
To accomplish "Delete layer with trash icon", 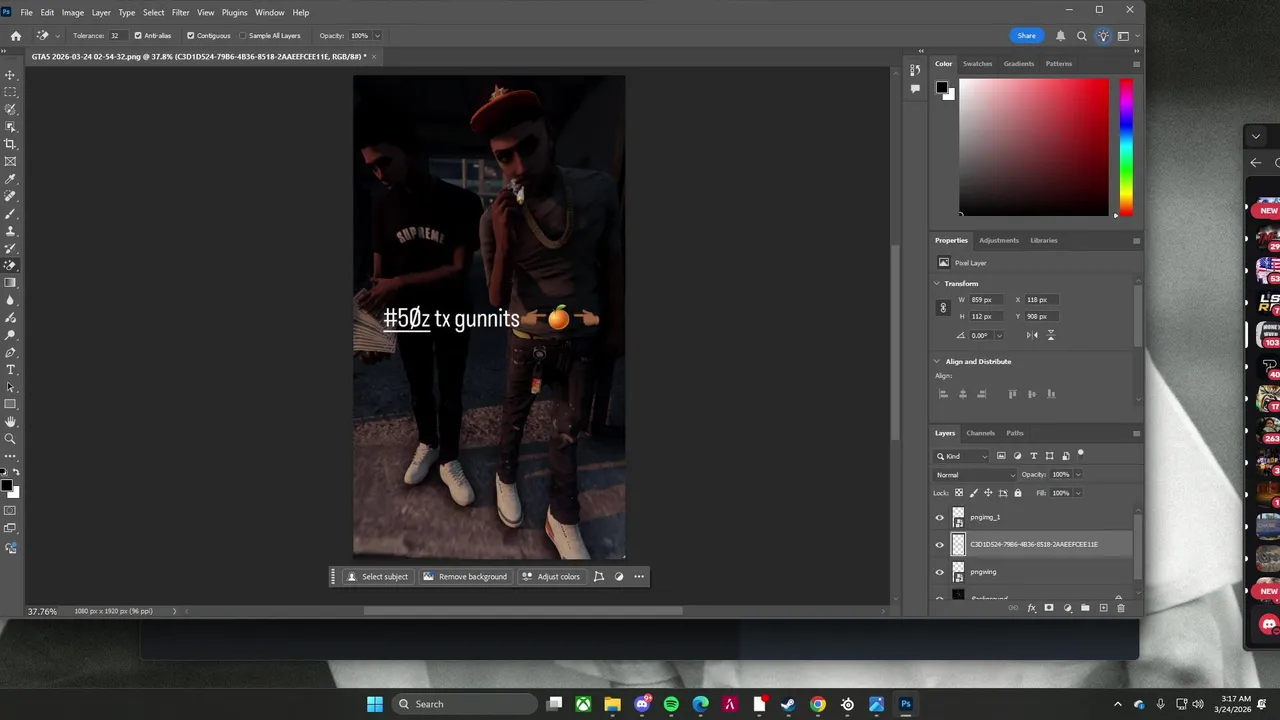I will (1120, 608).
